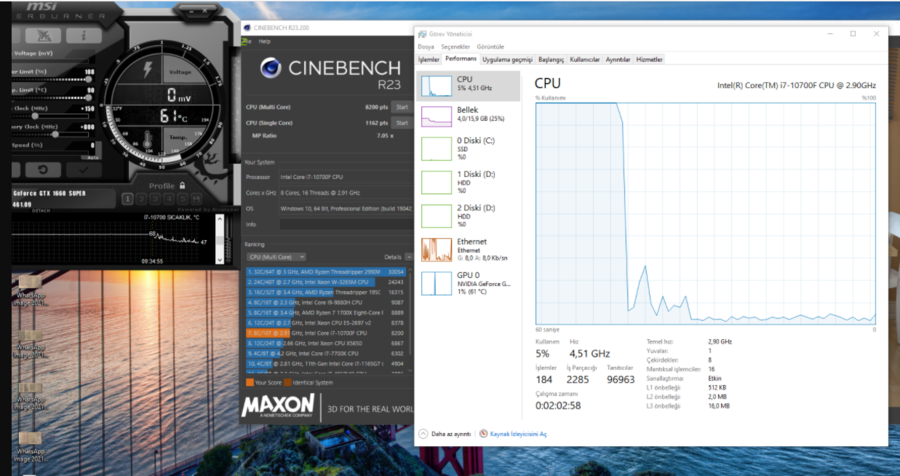Viewport: 900px width, 476px height.
Task: Select highlighted ranking row 7 Intel Core i7-10700F
Action: (x=326, y=333)
